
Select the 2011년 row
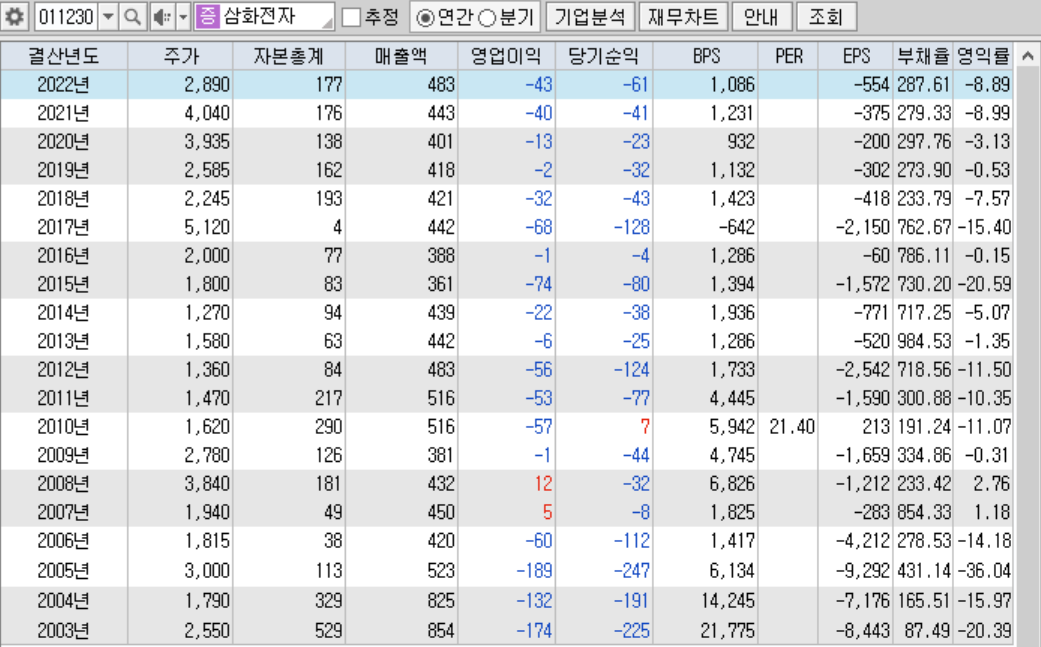click(x=507, y=398)
